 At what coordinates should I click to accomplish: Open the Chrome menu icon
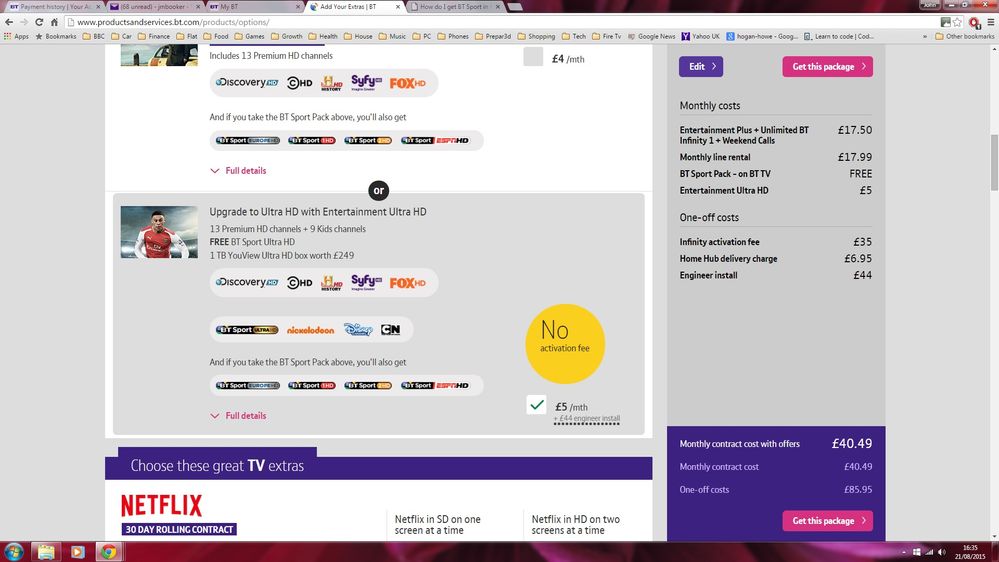coord(991,22)
